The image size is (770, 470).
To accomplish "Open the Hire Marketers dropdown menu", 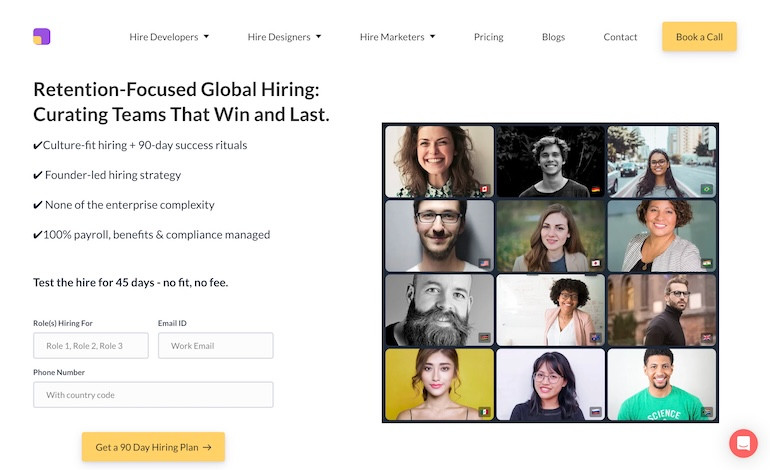I will coord(397,37).
